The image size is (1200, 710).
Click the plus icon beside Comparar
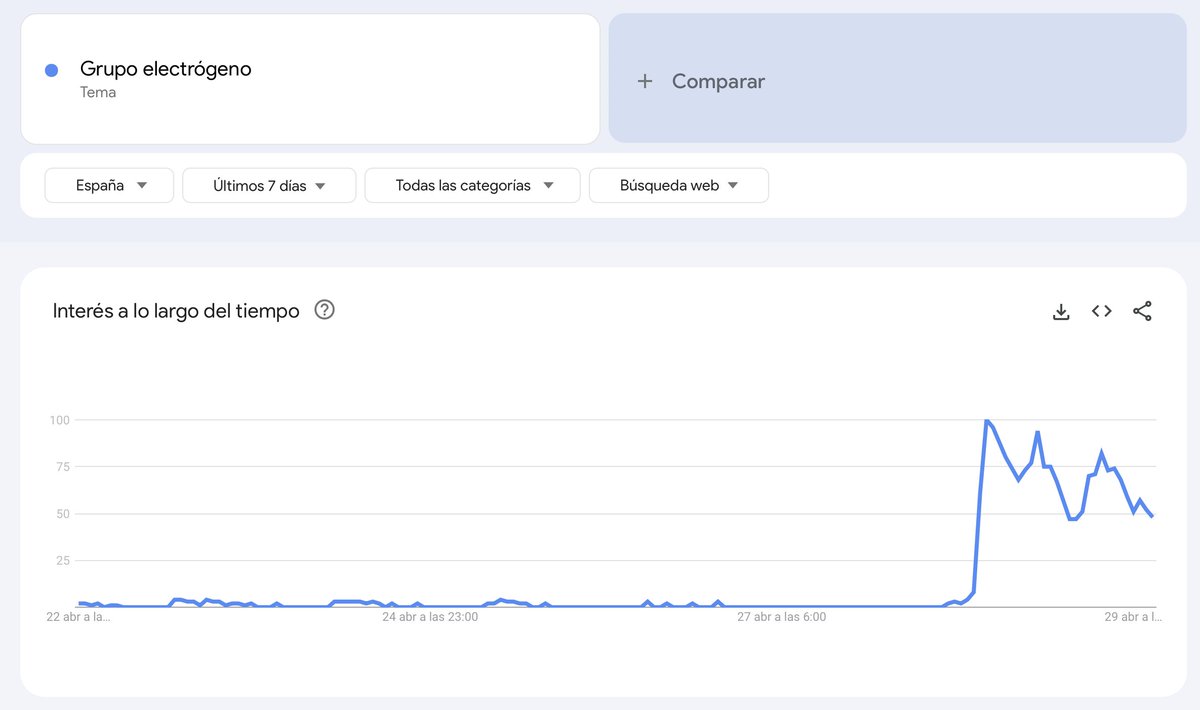645,82
